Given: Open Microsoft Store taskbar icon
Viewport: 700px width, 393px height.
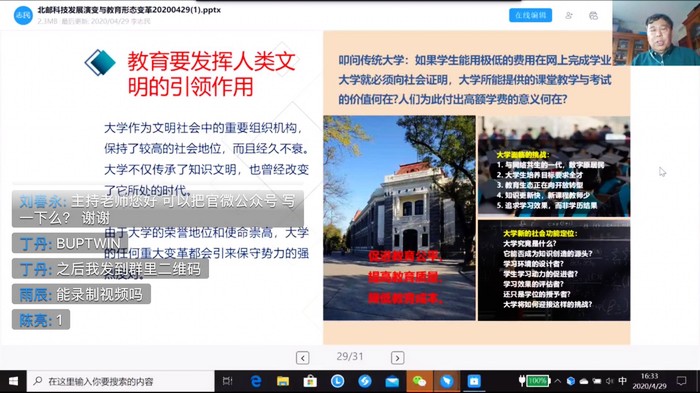Looking at the screenshot, I should tap(310, 381).
